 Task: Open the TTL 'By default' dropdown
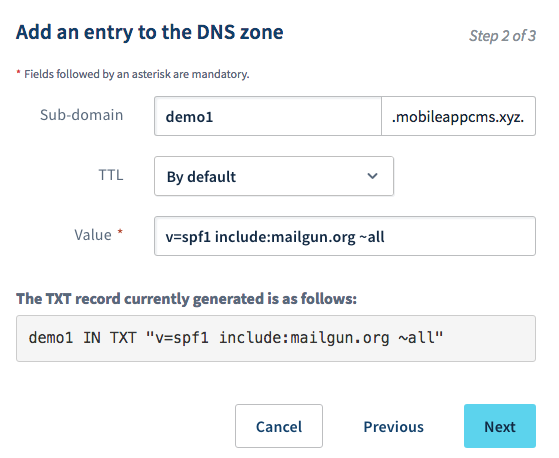(274, 176)
